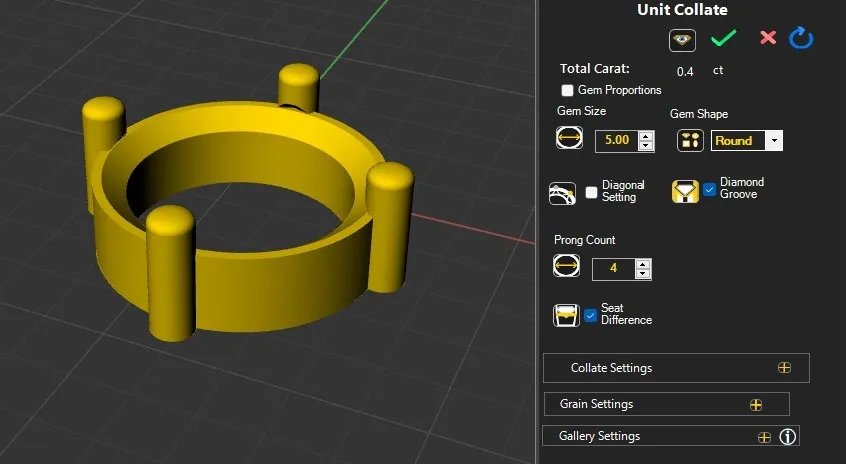The width and height of the screenshot is (846, 464).
Task: Click the blue reset arrow icon
Action: 801,38
